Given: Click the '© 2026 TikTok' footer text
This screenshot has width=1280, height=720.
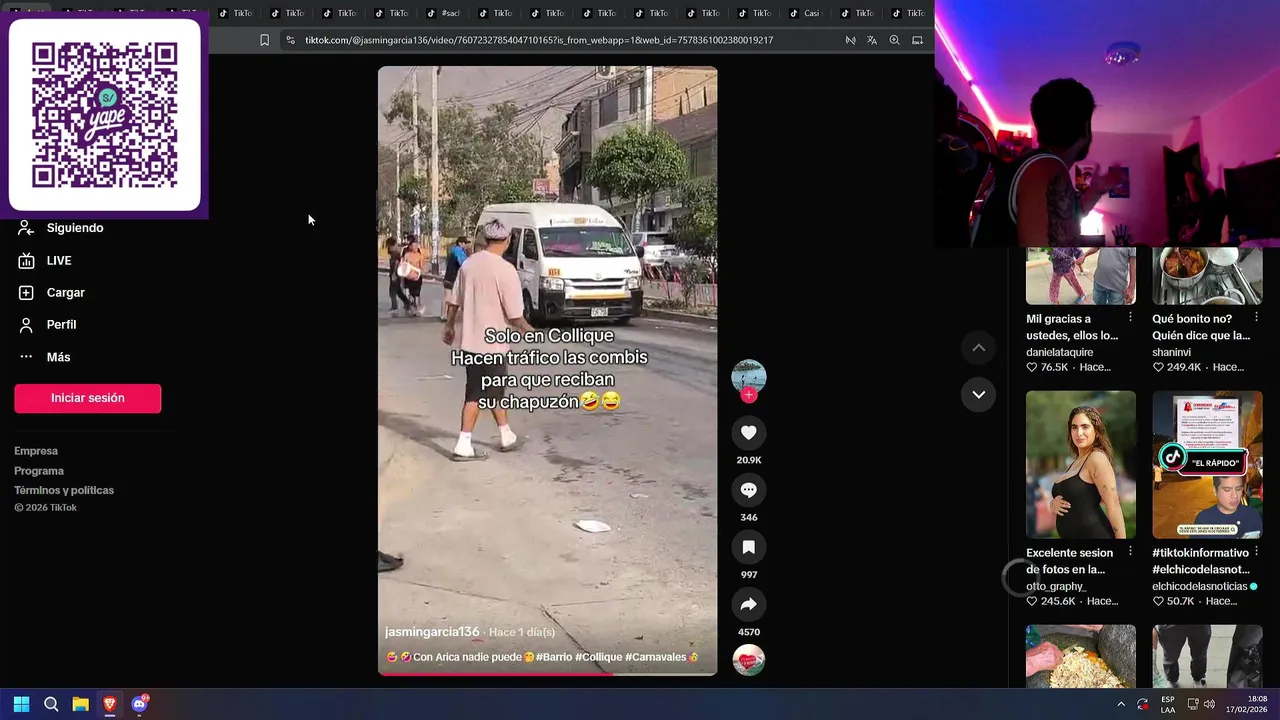Looking at the screenshot, I should click(45, 508).
